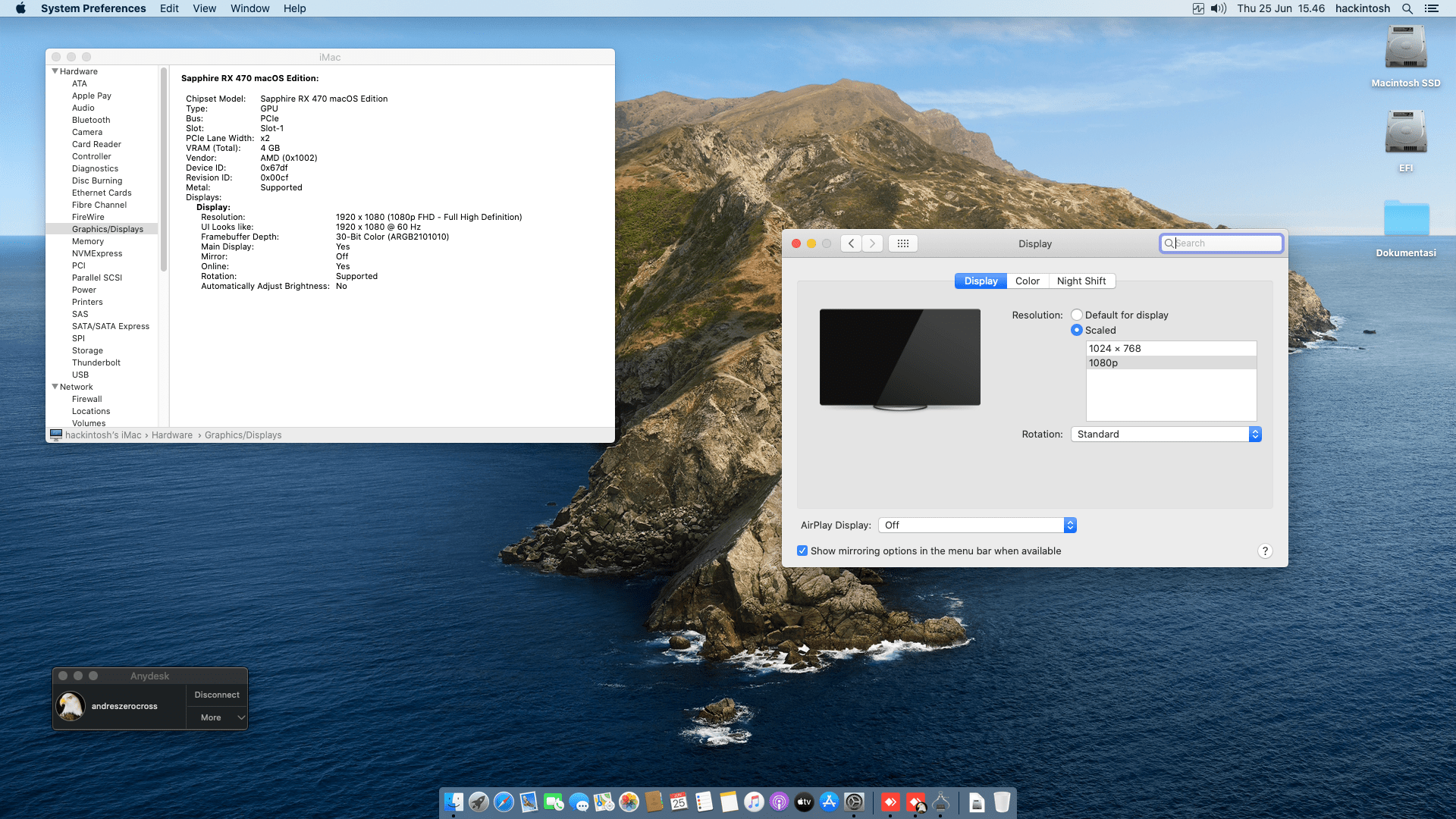1456x819 pixels.
Task: Choose 1080p in the resolution list
Action: pos(1171,362)
